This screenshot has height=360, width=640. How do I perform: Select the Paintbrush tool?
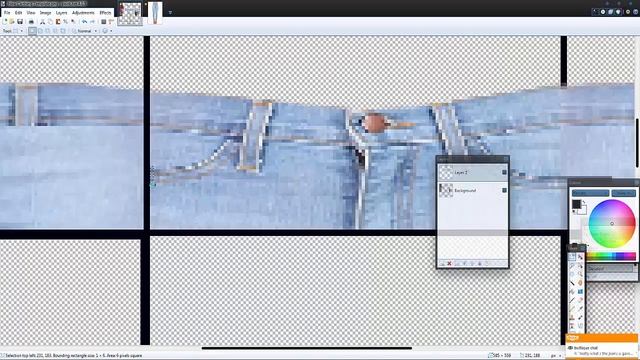pyautogui.click(x=572, y=300)
